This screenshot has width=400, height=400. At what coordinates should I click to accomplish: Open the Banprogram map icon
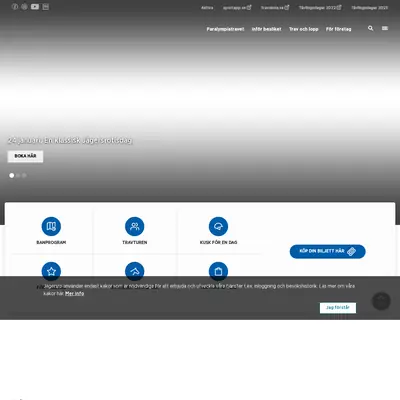51,226
